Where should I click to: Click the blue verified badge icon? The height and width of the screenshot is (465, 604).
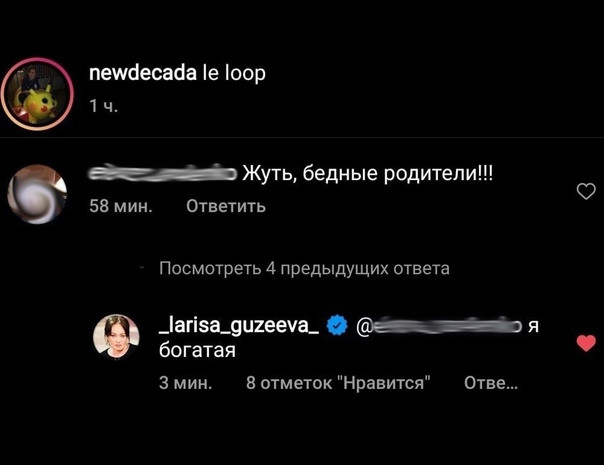tap(337, 326)
